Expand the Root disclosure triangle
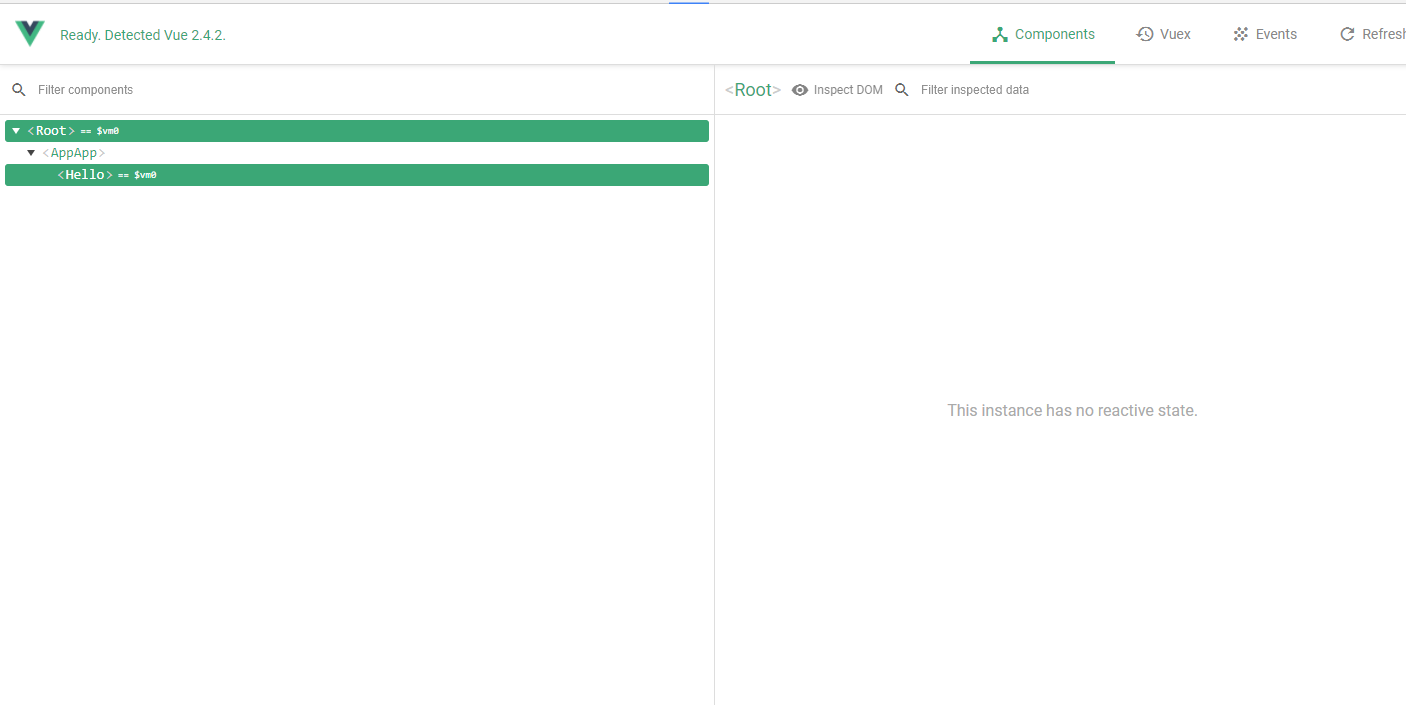The width and height of the screenshot is (1406, 705). pos(15,130)
